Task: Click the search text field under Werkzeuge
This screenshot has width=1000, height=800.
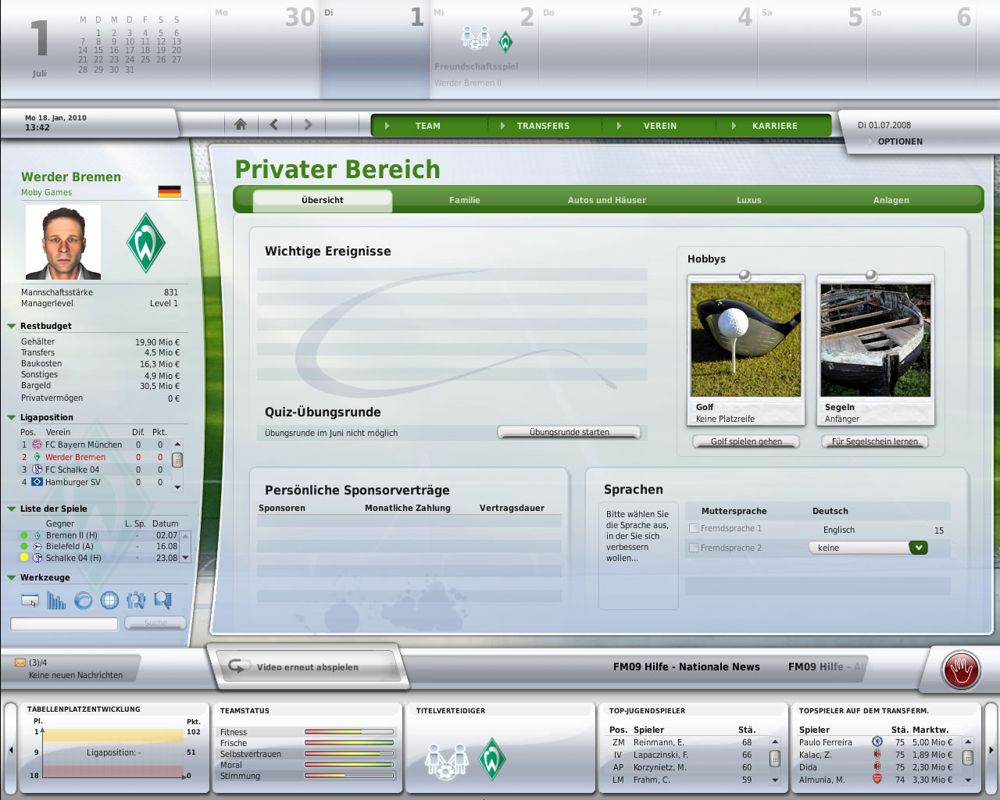Action: pos(64,624)
